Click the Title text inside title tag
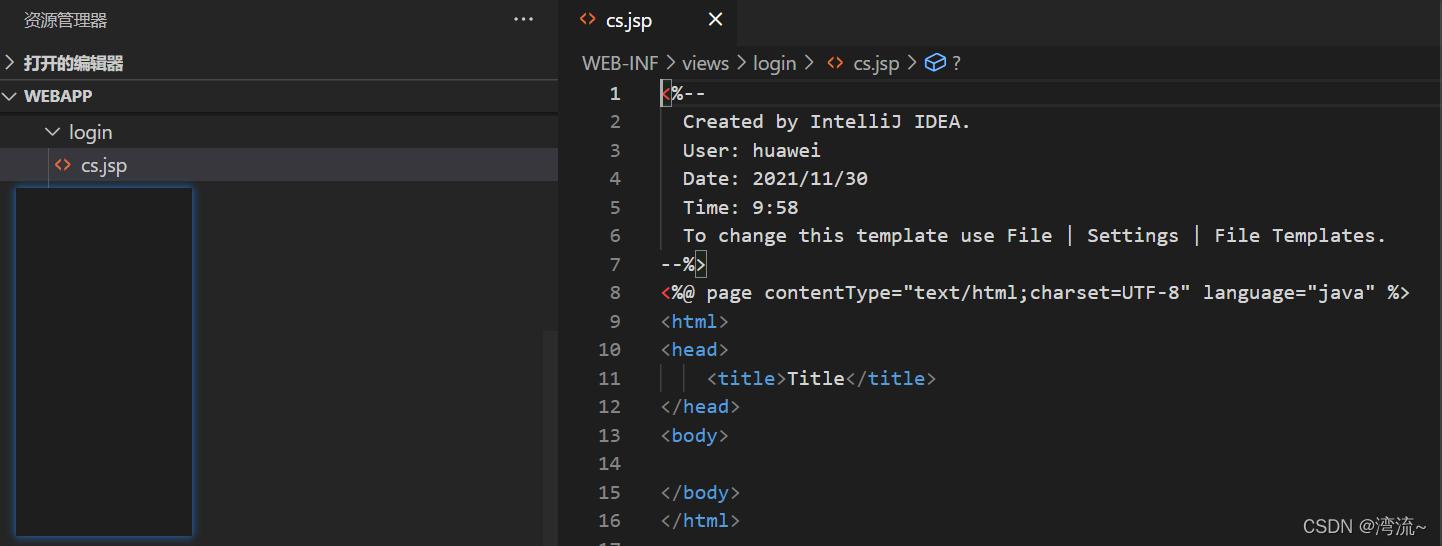Image resolution: width=1442 pixels, height=546 pixels. click(x=816, y=379)
